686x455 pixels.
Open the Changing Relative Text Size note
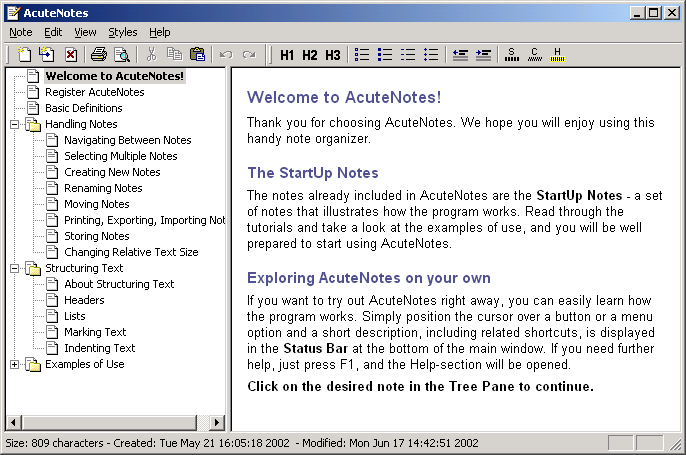pos(131,252)
